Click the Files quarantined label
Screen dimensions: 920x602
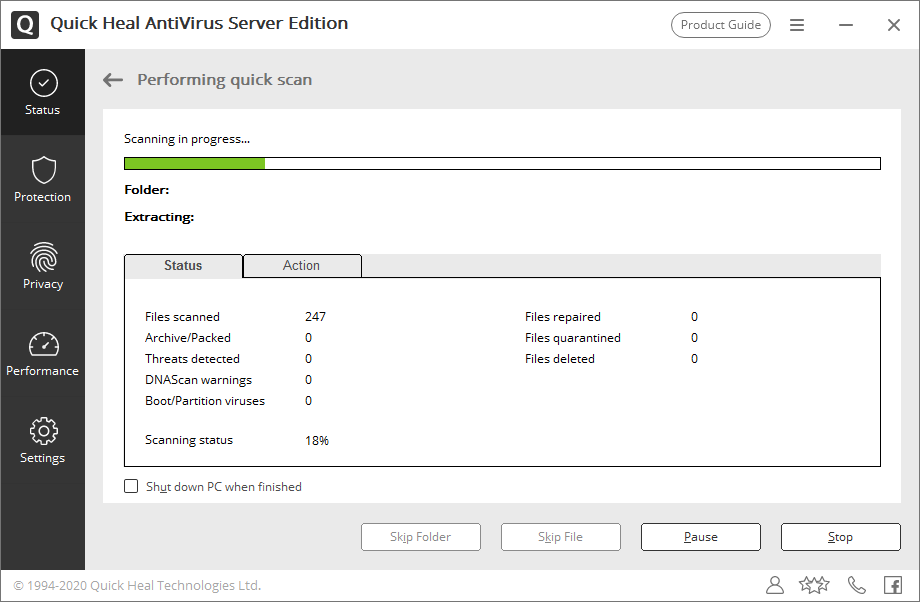coord(573,338)
